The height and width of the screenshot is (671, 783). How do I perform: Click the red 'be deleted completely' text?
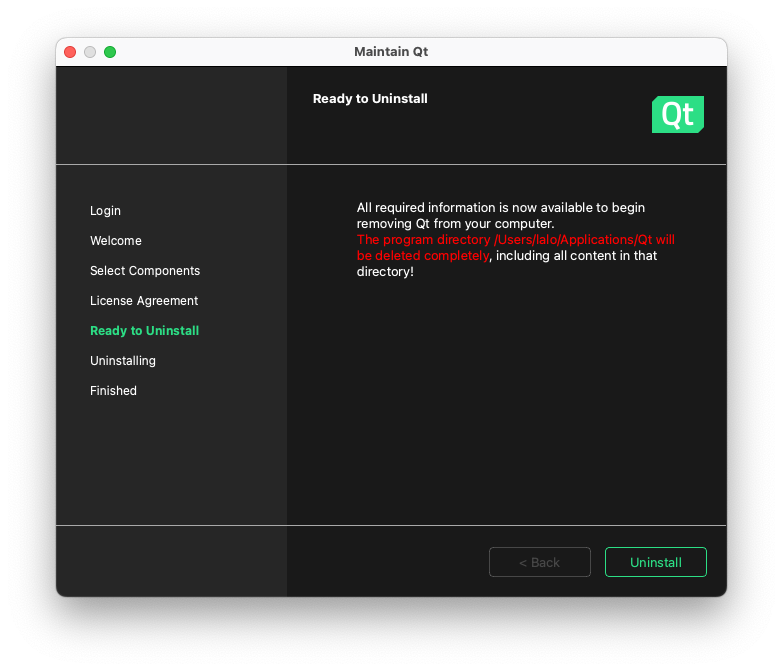pos(422,256)
